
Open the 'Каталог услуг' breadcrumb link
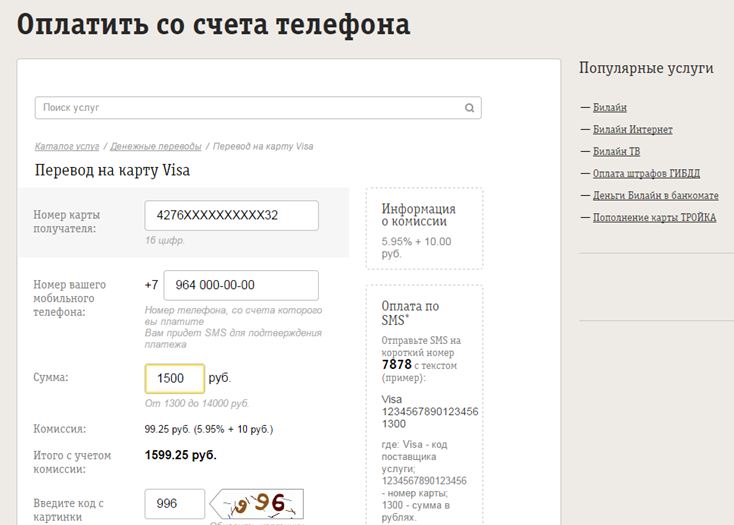(x=67, y=146)
